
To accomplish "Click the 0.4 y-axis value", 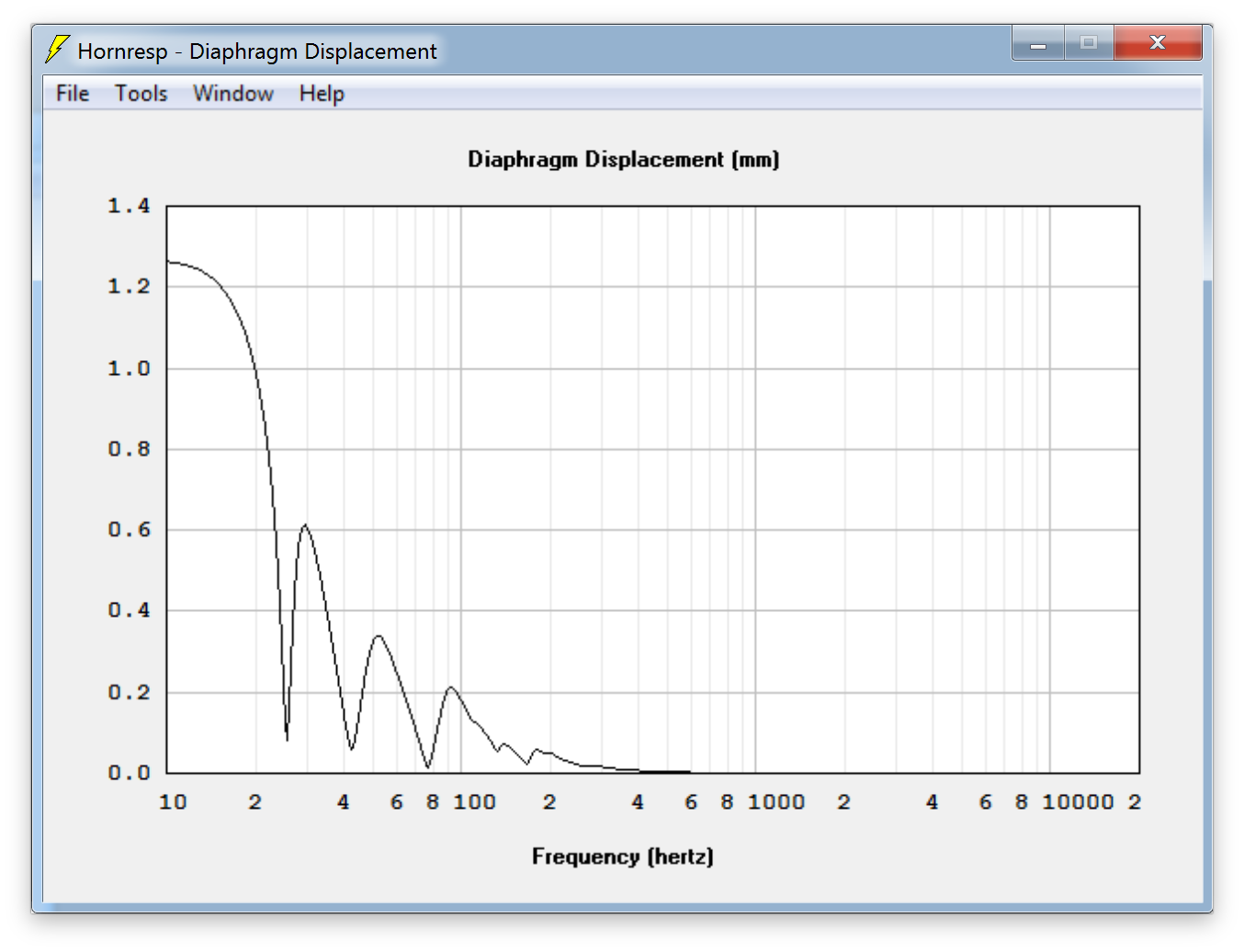I will [129, 610].
